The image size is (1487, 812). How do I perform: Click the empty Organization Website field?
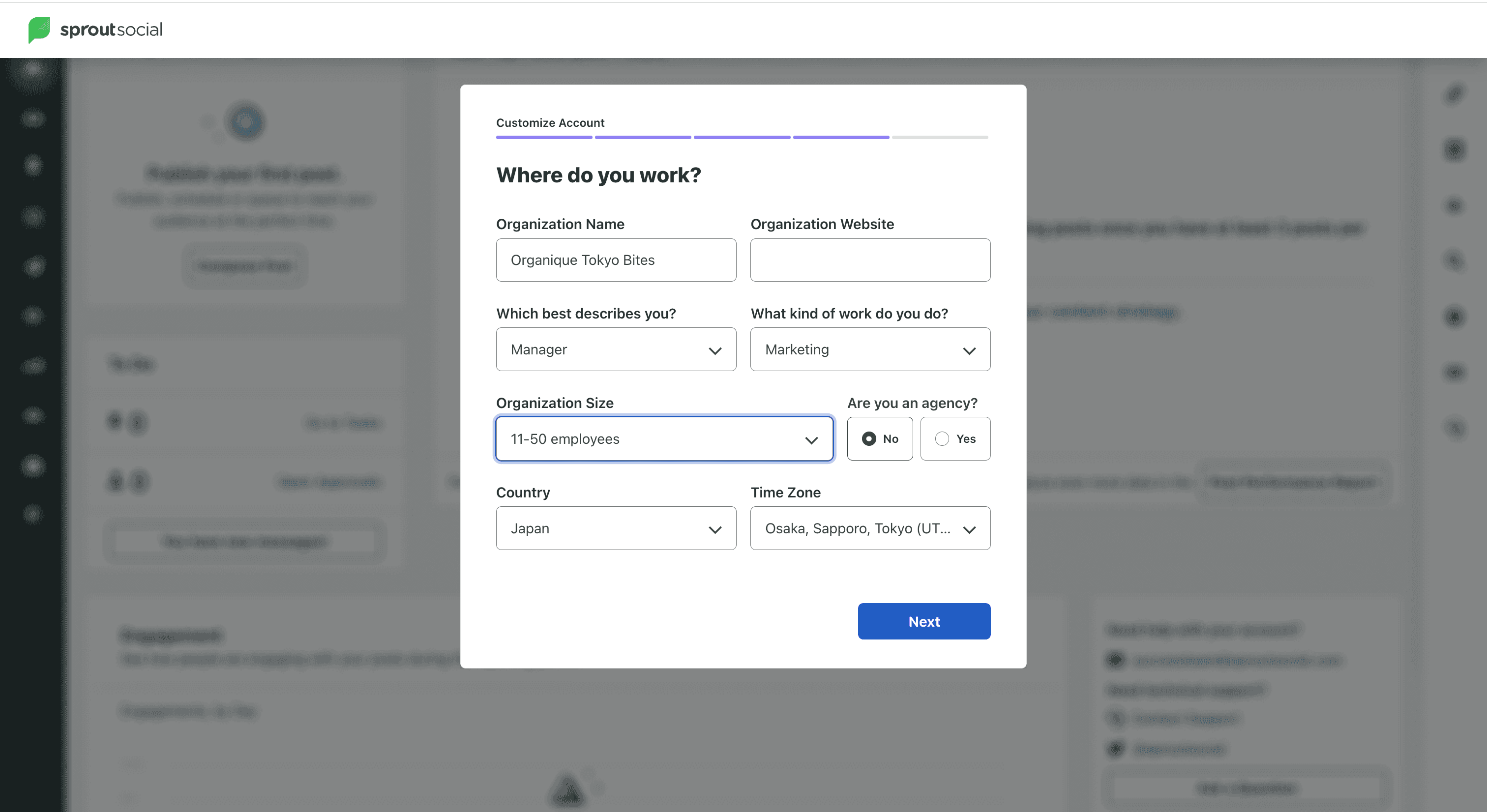tap(870, 260)
